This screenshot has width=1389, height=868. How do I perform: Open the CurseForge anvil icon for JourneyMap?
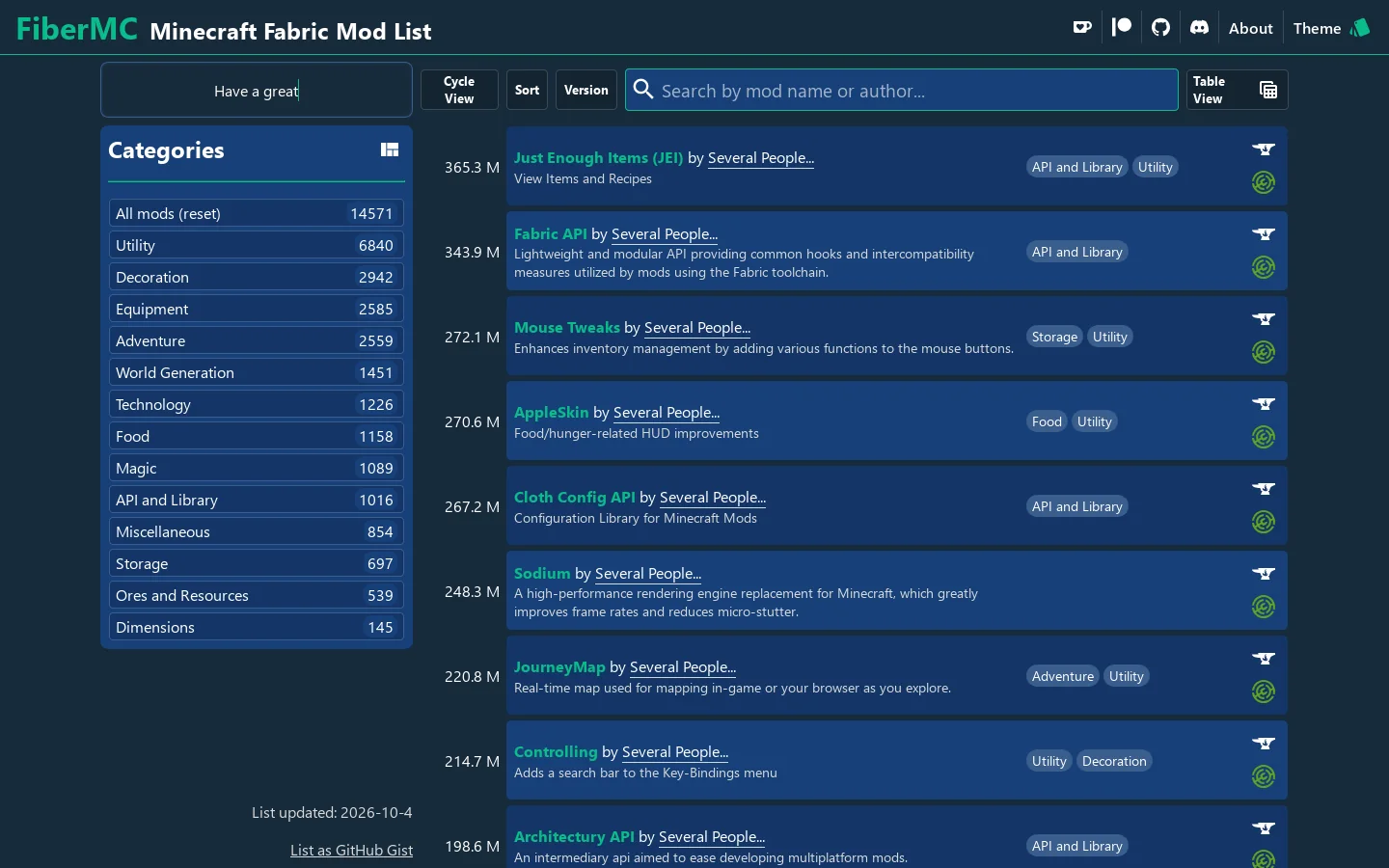(1264, 659)
